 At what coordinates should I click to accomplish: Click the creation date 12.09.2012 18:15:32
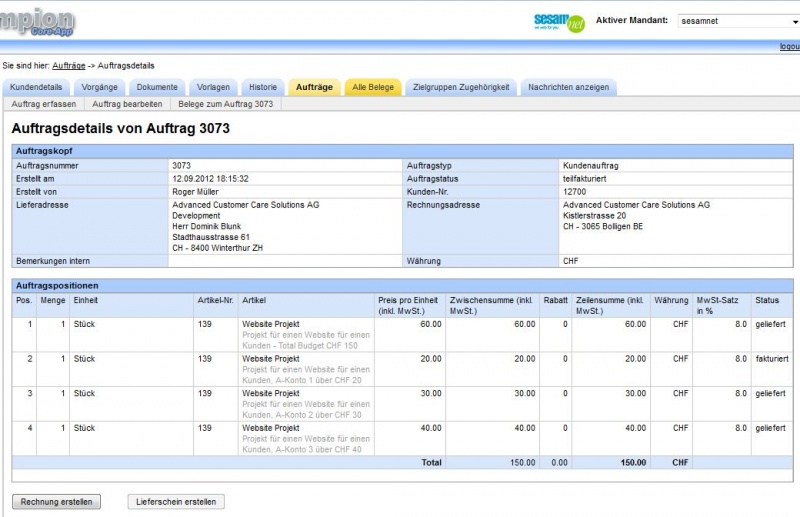(210, 179)
